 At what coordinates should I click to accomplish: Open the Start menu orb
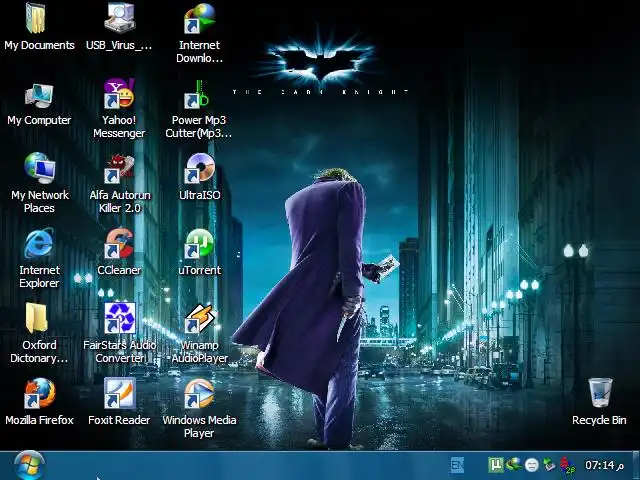[x=29, y=465]
